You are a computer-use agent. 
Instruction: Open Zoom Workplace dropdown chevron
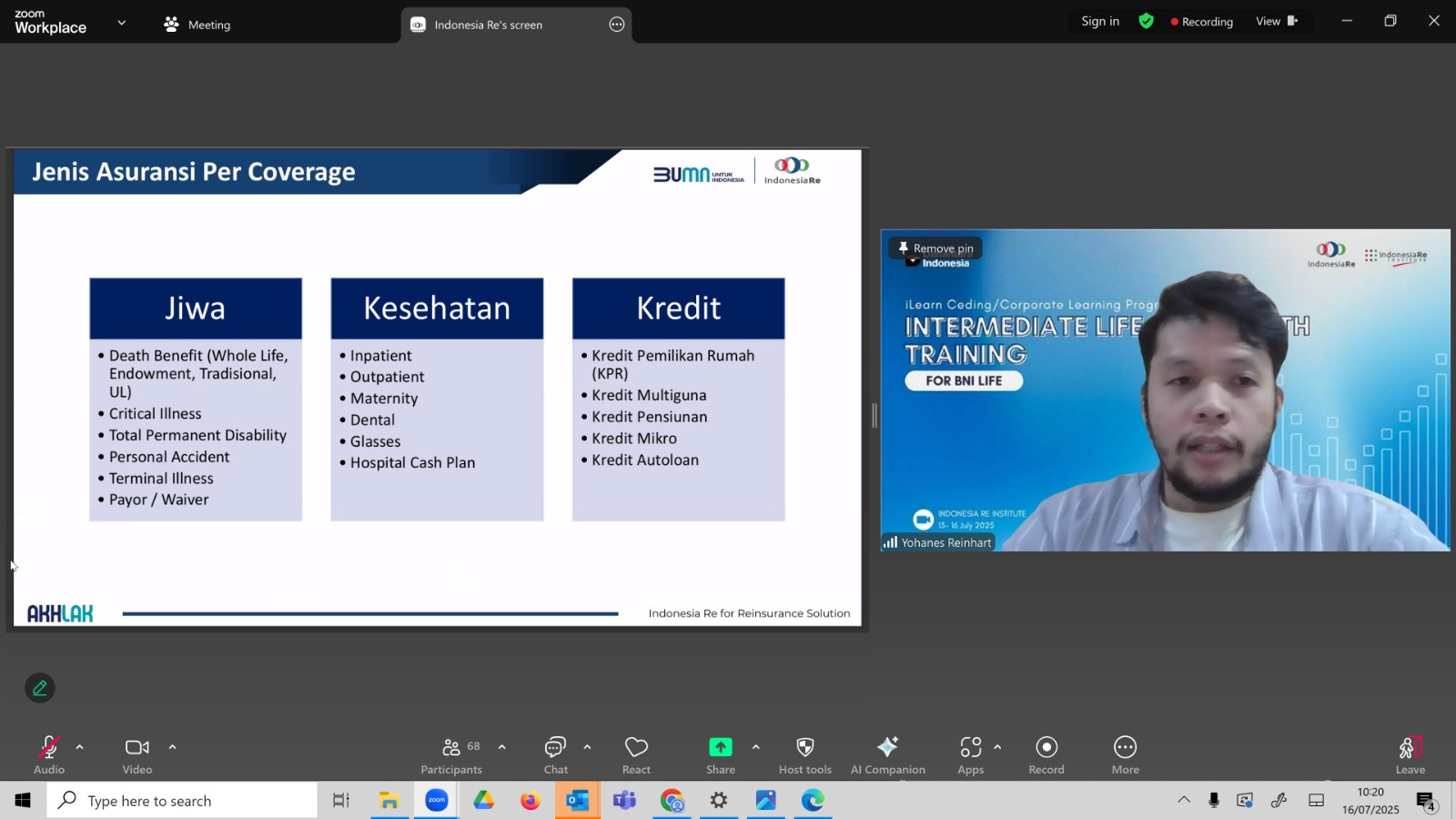coord(121,23)
